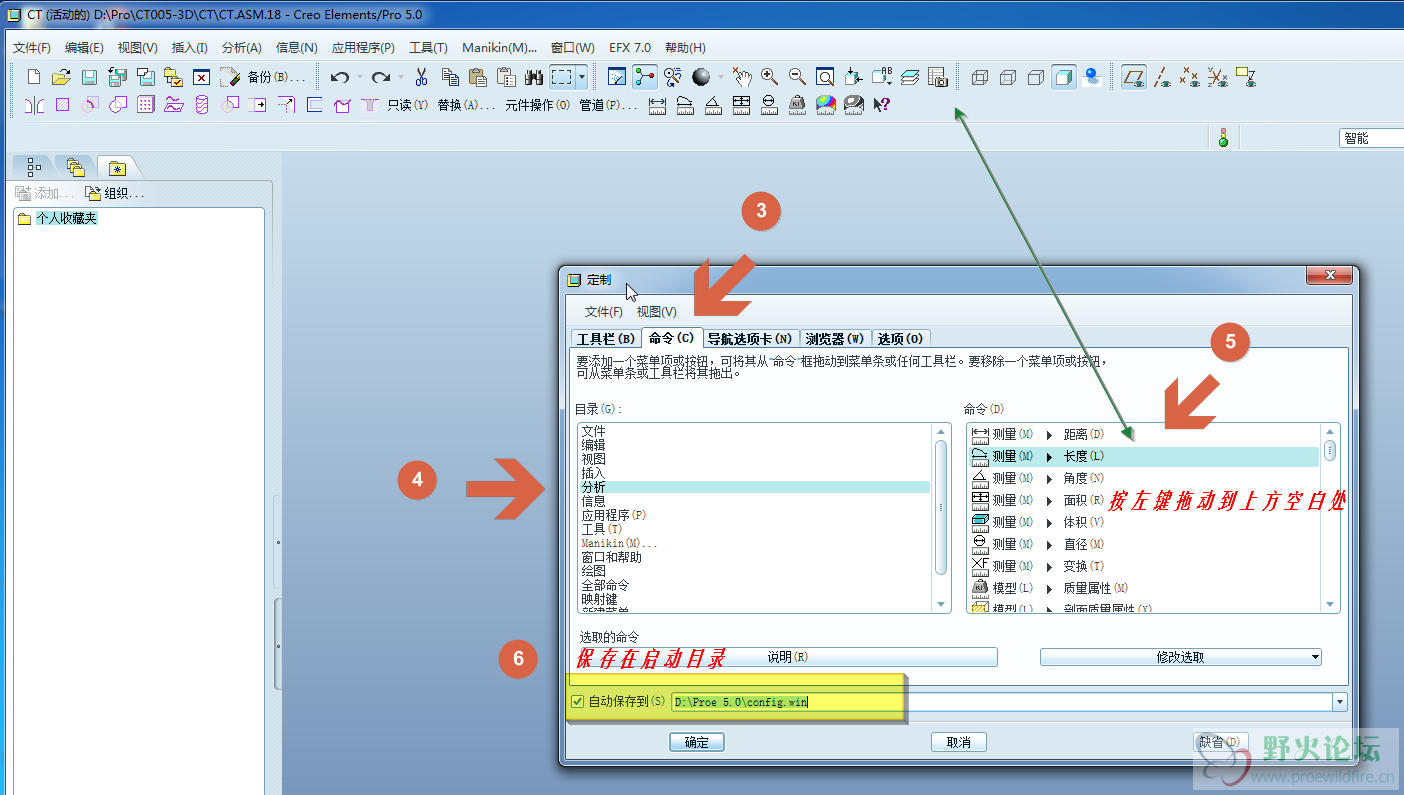Click the measure diameter icon

770,104
